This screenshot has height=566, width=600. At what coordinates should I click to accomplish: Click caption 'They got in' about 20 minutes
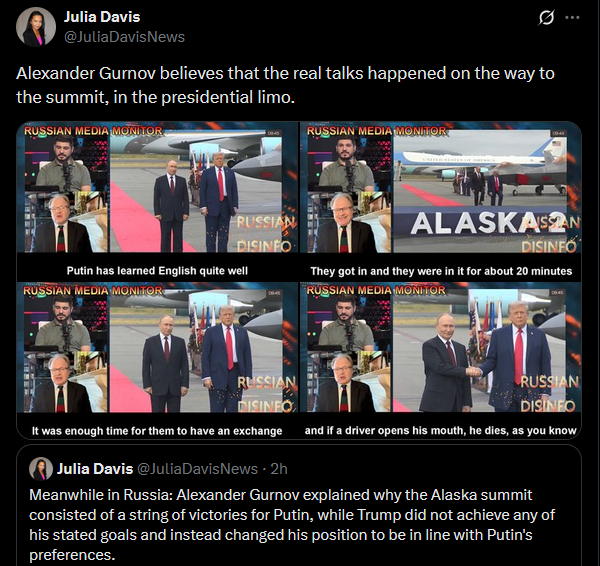tap(441, 271)
